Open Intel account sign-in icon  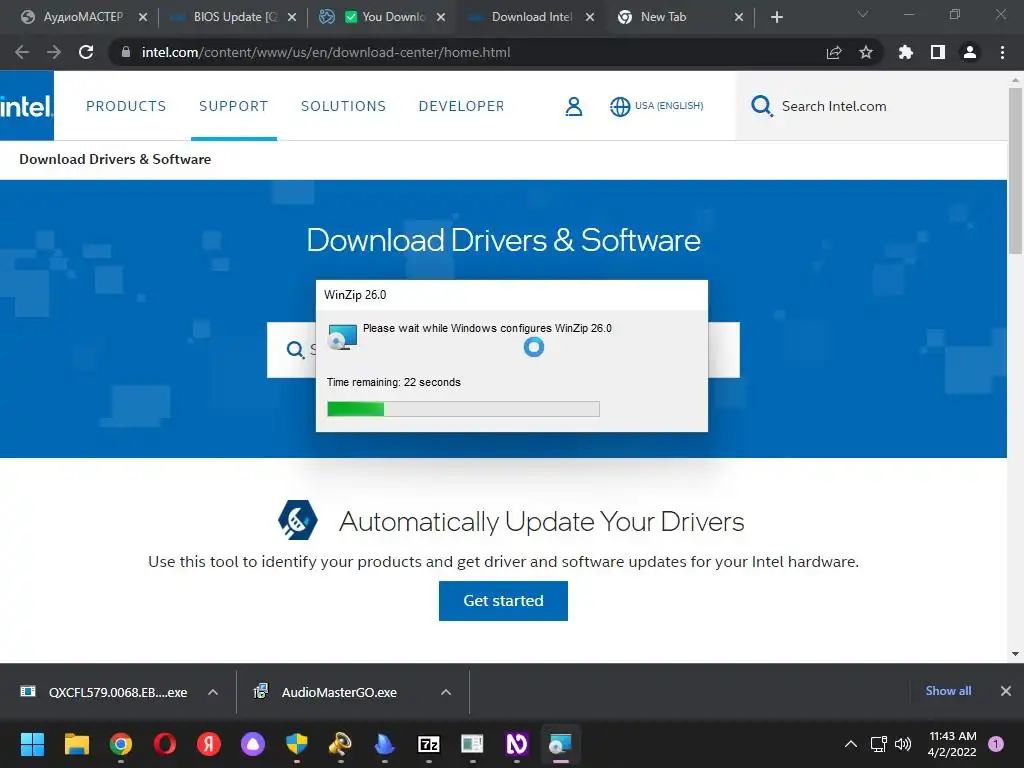(573, 106)
